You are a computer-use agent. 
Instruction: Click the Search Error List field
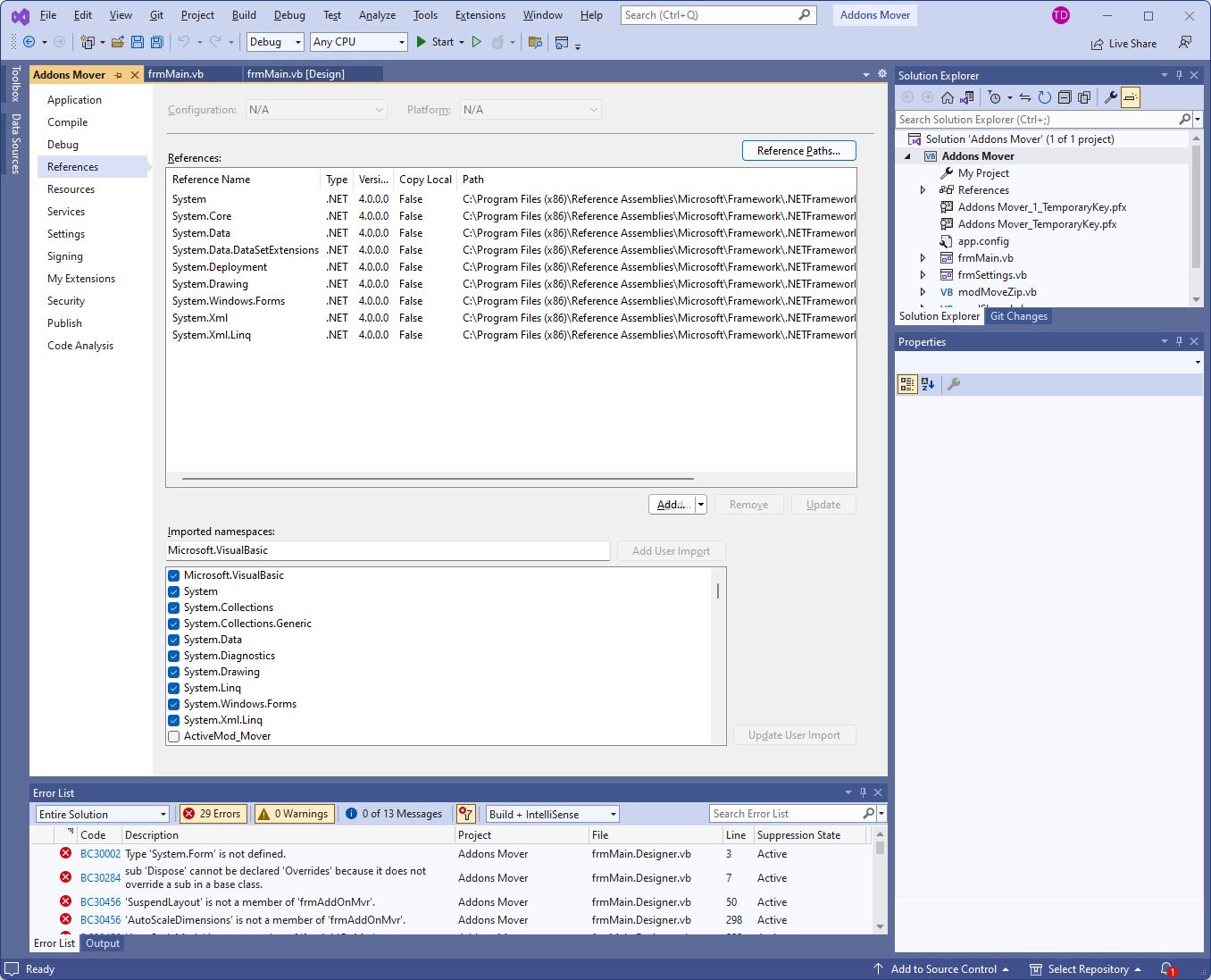coord(786,814)
